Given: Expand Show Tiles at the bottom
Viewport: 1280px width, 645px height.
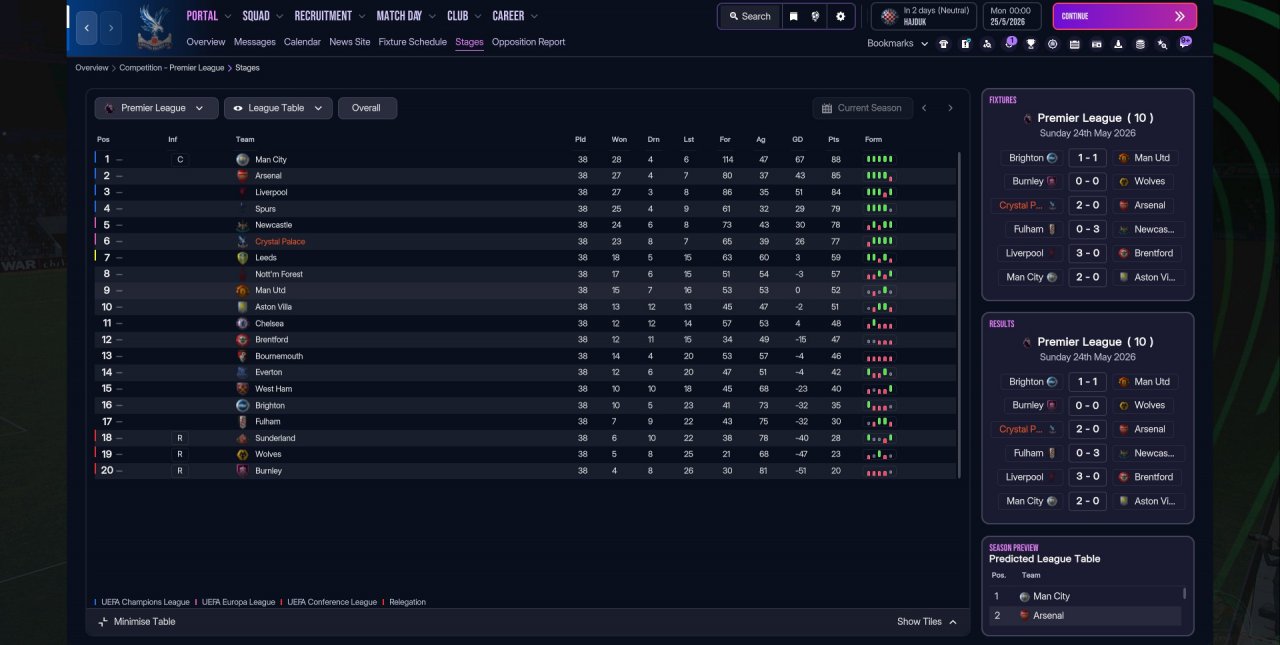Looking at the screenshot, I should (927, 621).
